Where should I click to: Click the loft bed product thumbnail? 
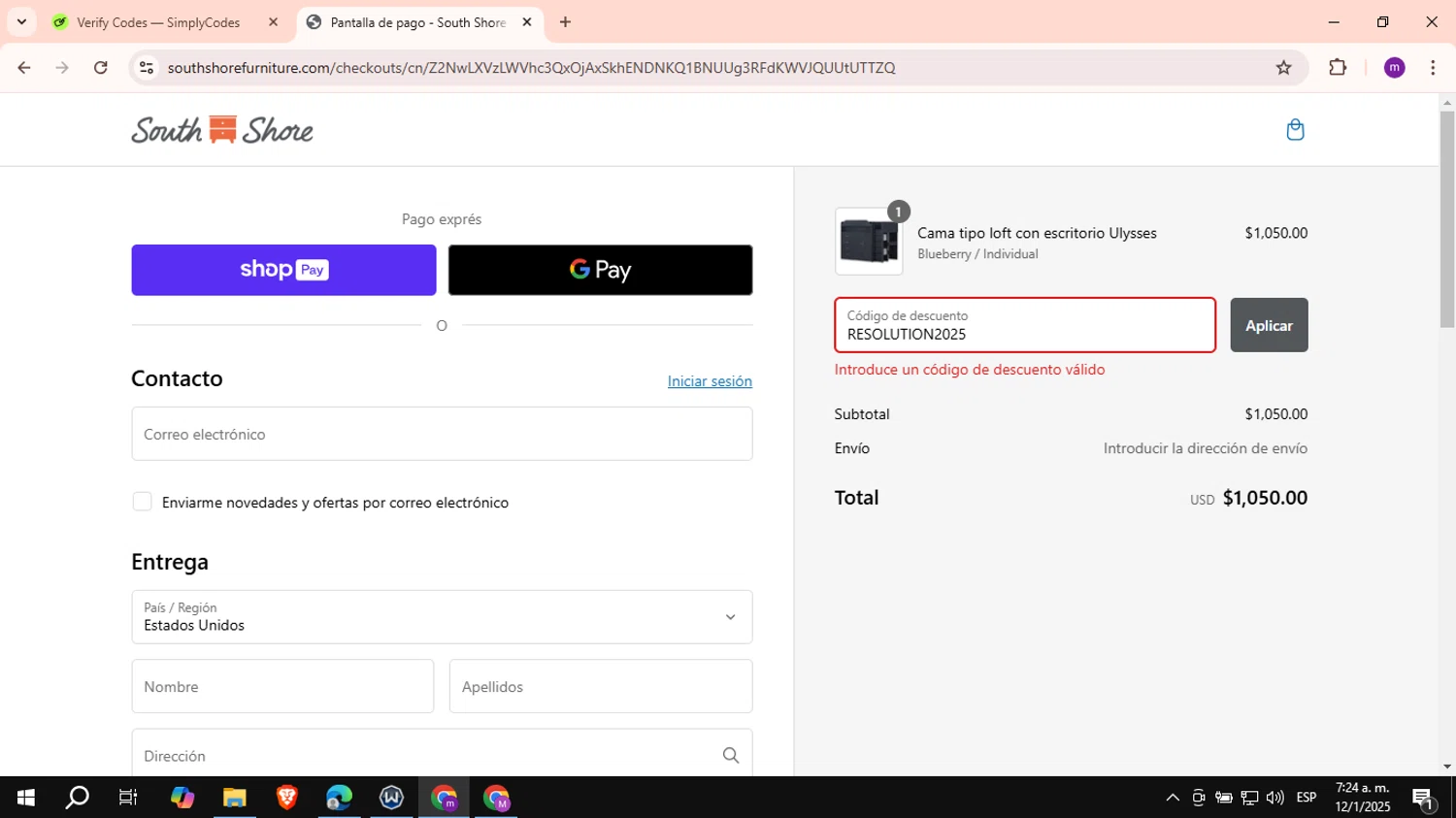[869, 241]
